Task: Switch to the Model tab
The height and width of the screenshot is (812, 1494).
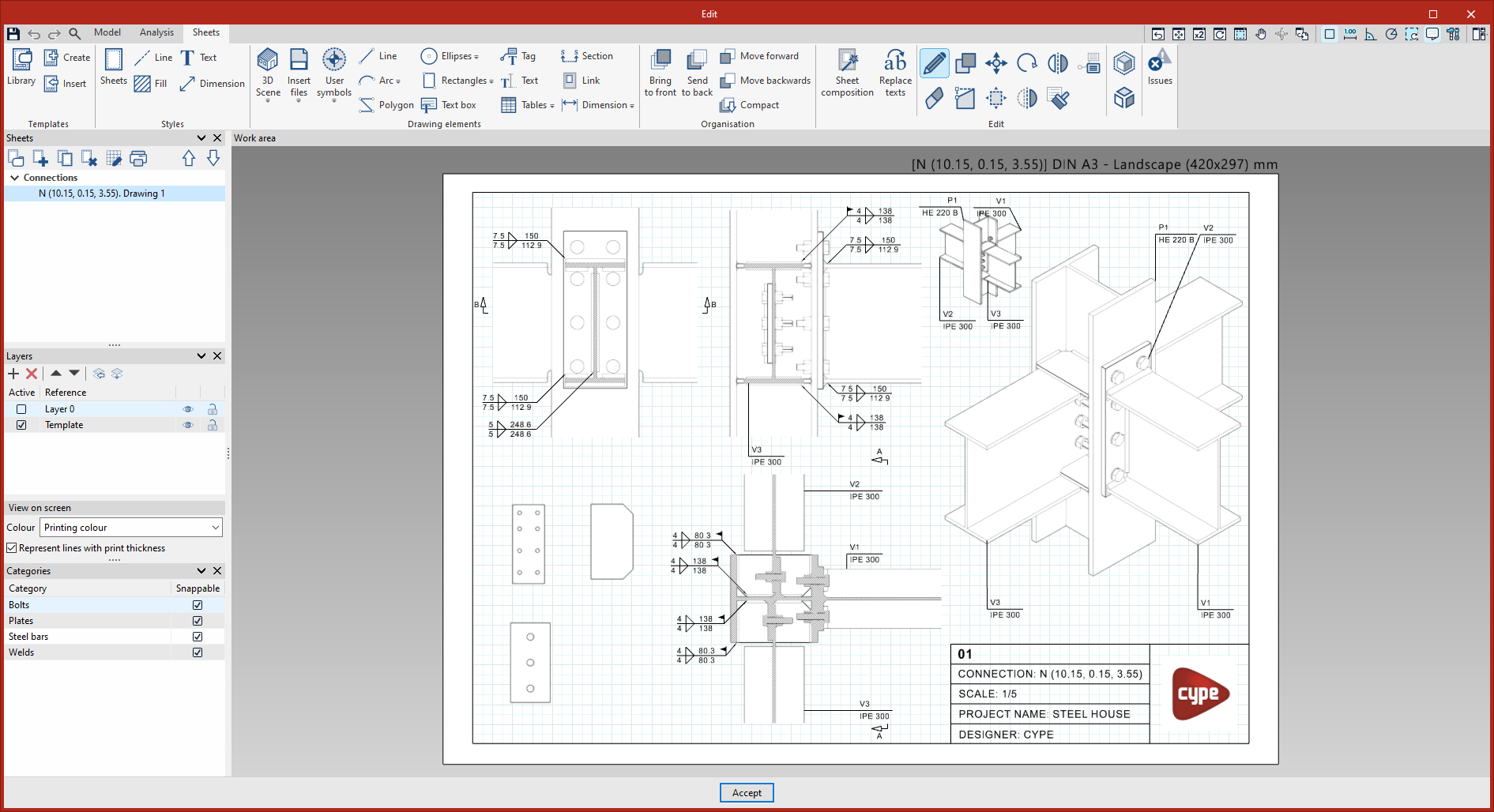Action: click(107, 32)
